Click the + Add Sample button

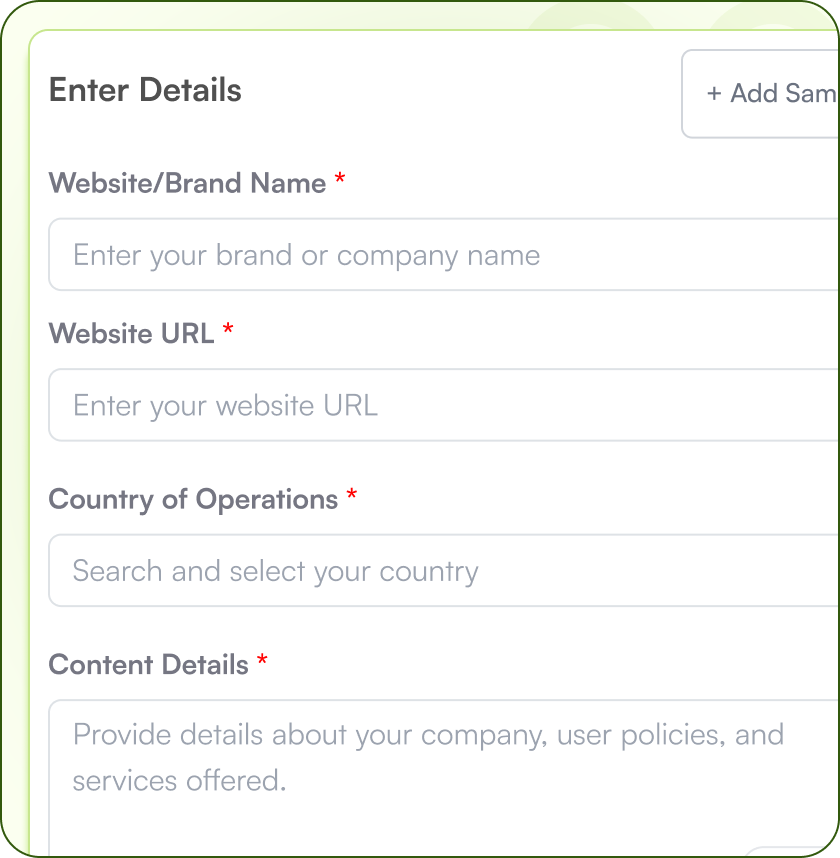pyautogui.click(x=770, y=93)
